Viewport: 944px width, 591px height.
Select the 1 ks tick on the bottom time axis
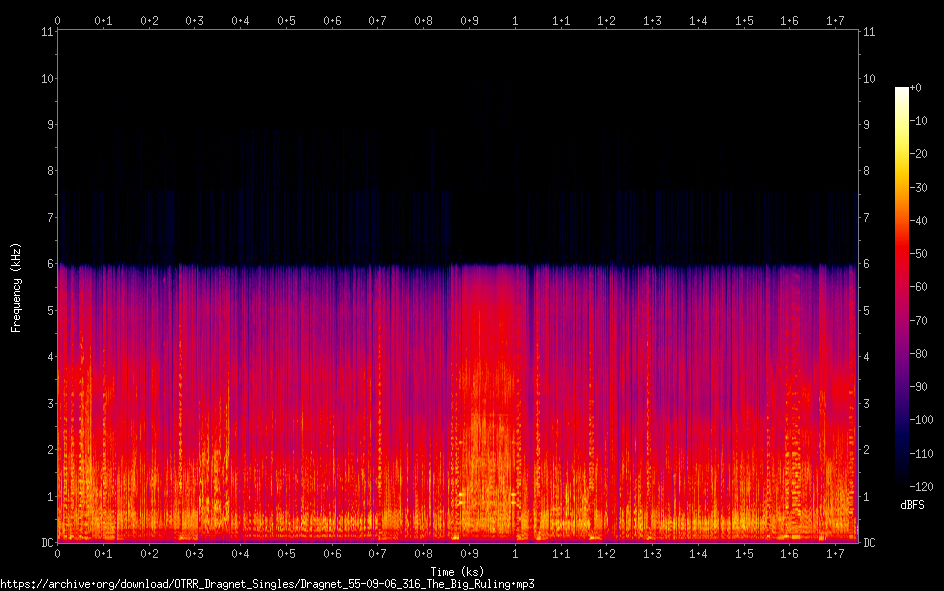[515, 553]
